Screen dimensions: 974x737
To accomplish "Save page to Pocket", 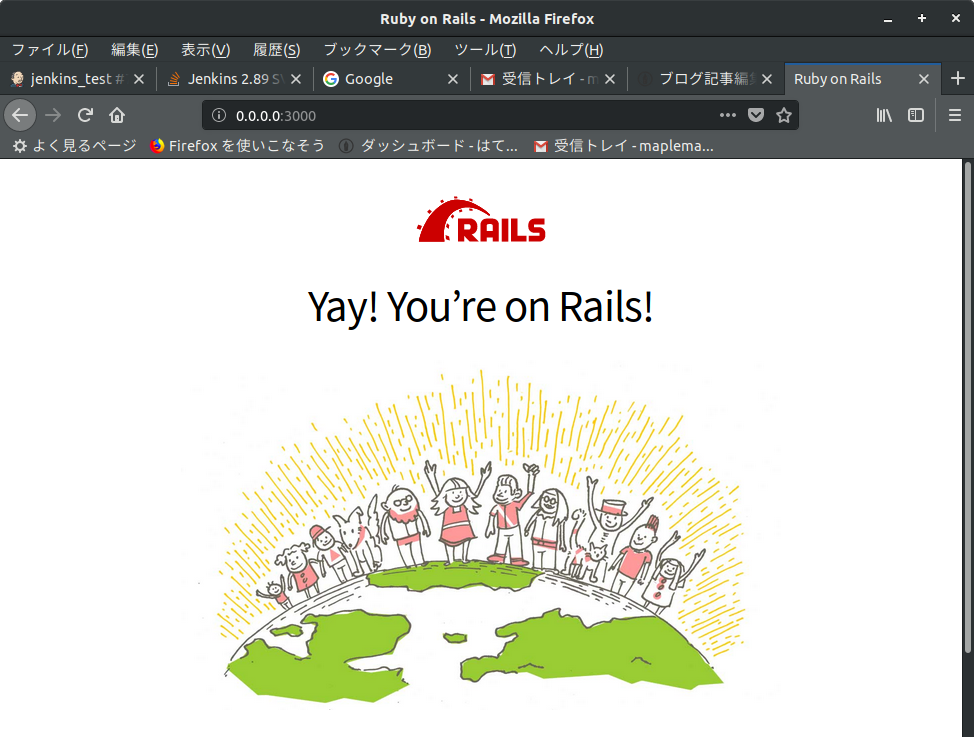I will tap(755, 115).
